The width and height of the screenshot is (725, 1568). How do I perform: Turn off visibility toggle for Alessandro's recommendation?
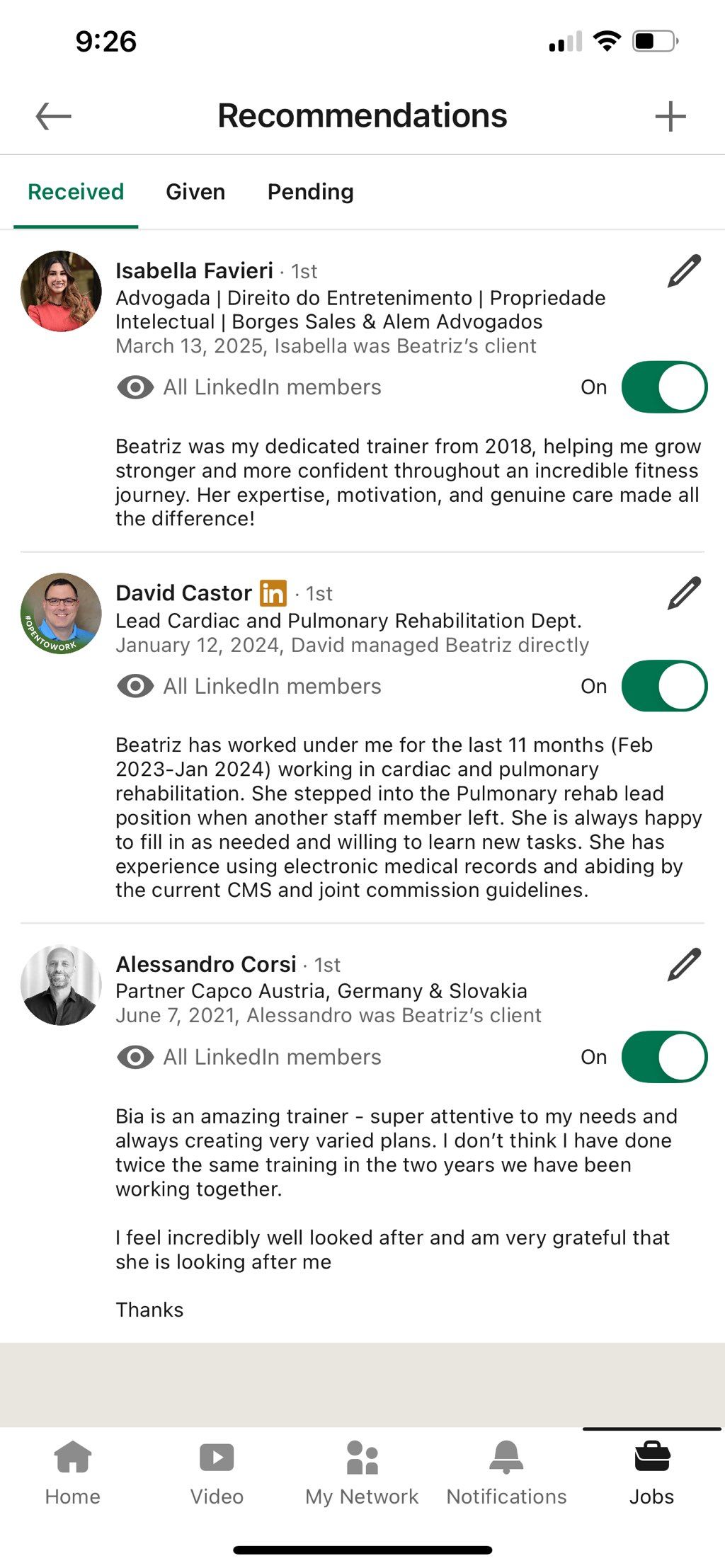click(x=664, y=1057)
